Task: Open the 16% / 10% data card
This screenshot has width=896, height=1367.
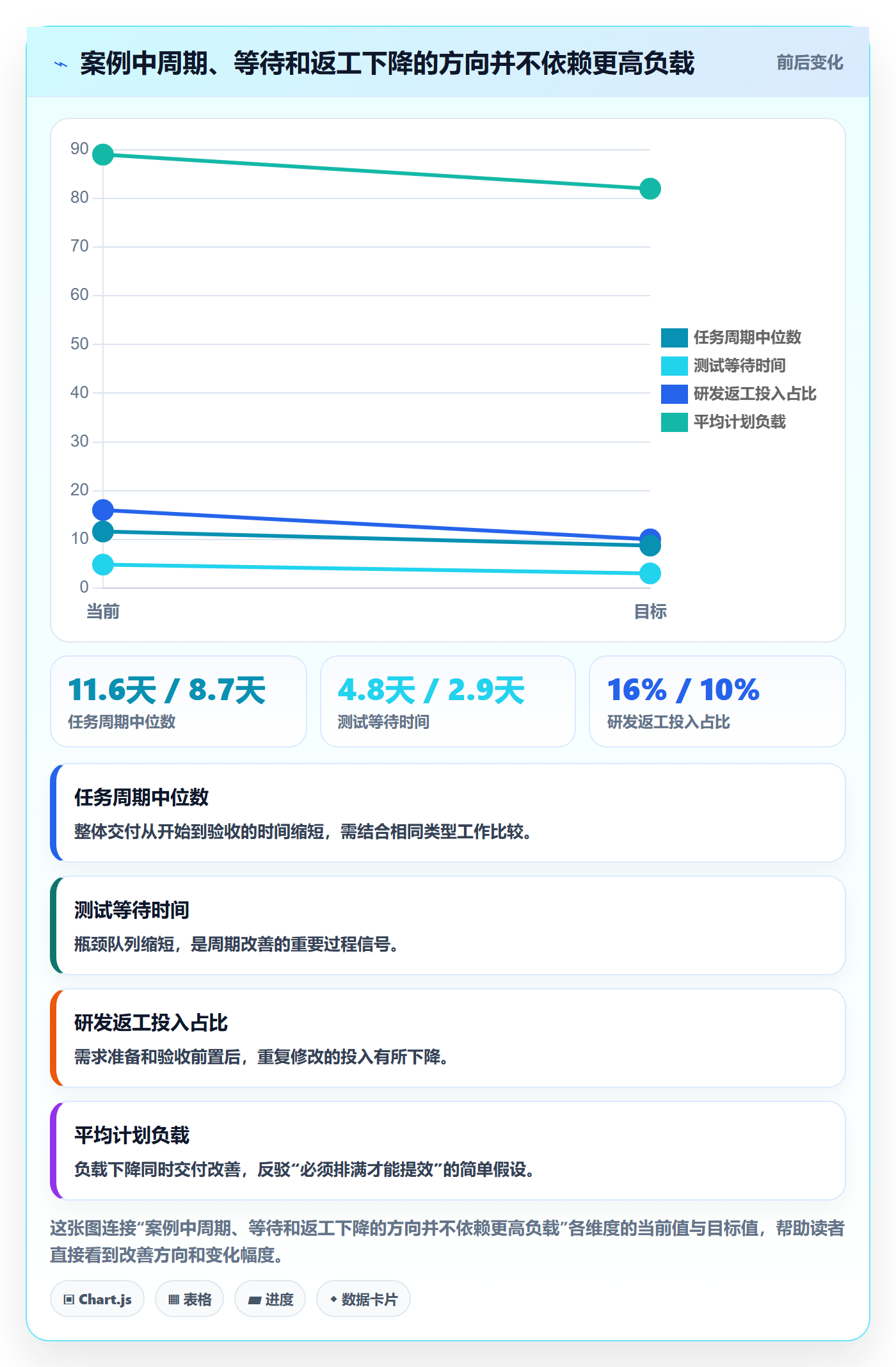Action: pyautogui.click(x=717, y=701)
